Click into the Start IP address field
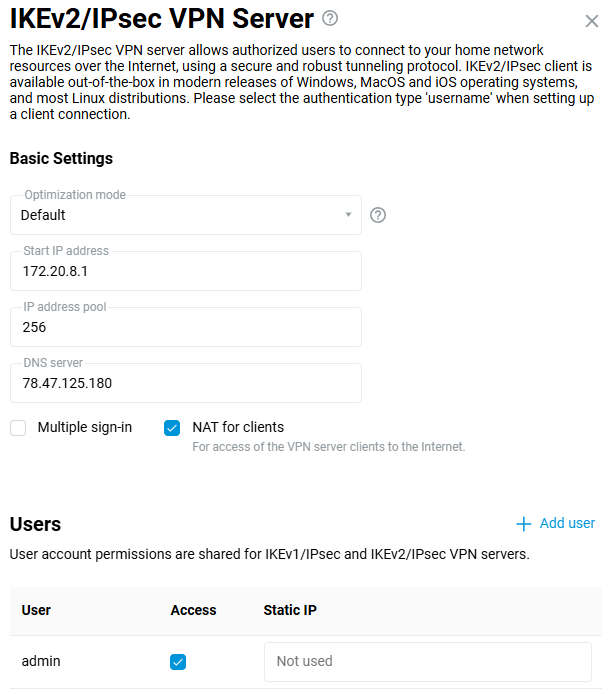This screenshot has height=694, width=611. (185, 271)
